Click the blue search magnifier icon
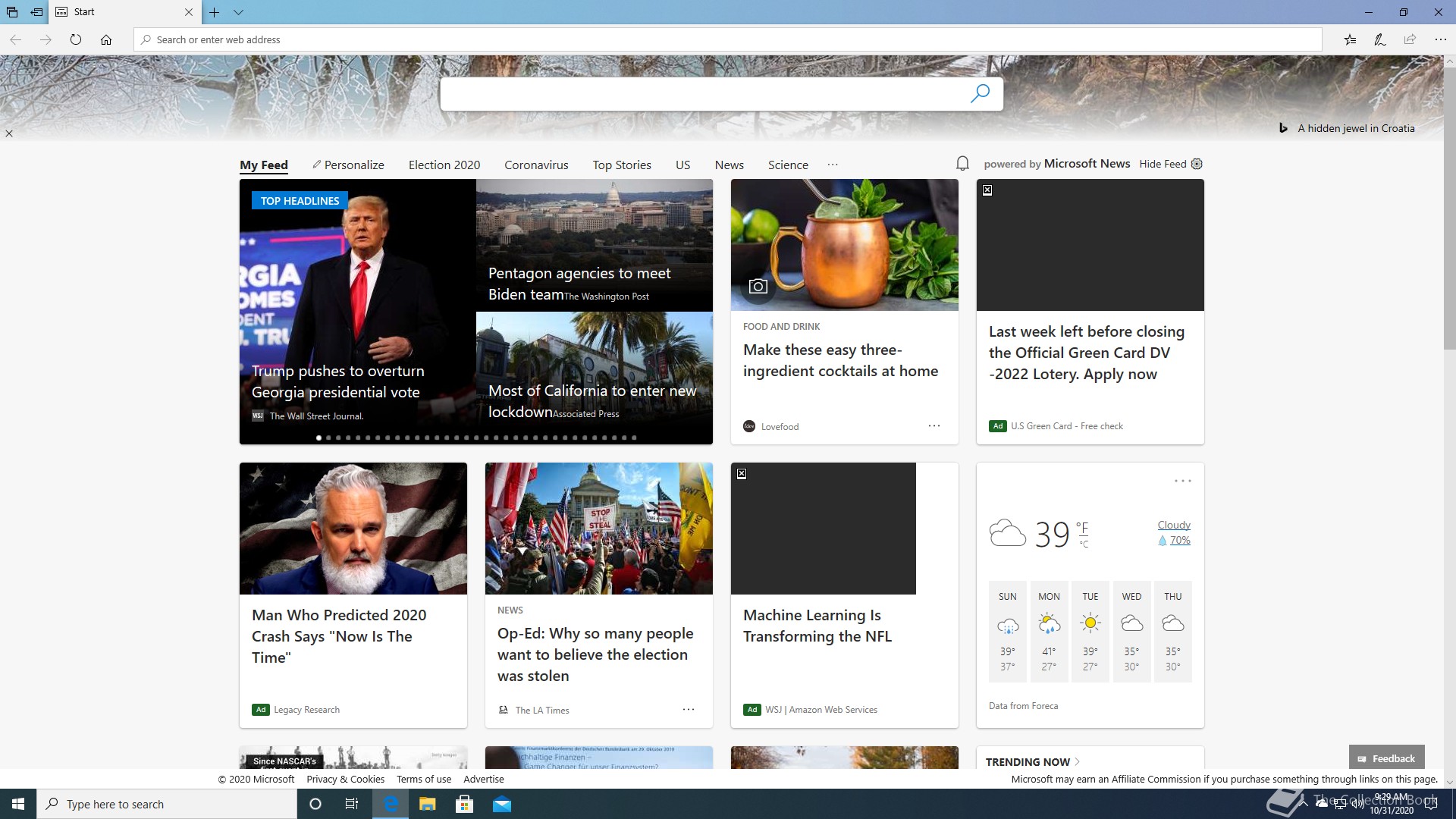The width and height of the screenshot is (1456, 819). (x=980, y=93)
